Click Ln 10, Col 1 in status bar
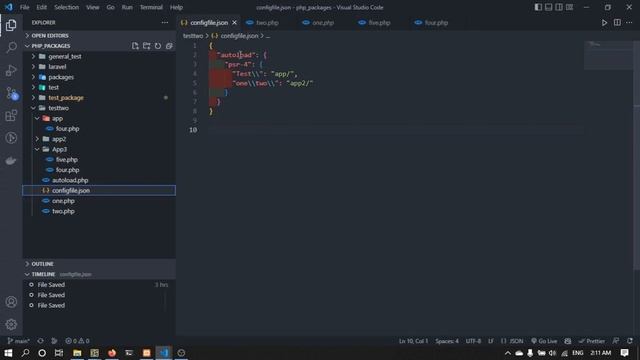640x360 pixels. [413, 341]
